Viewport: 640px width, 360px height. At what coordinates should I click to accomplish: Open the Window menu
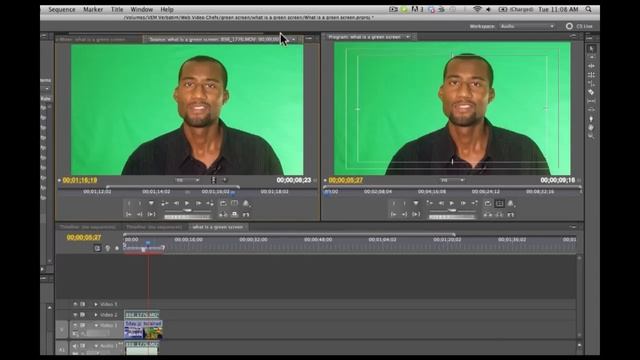[x=142, y=9]
